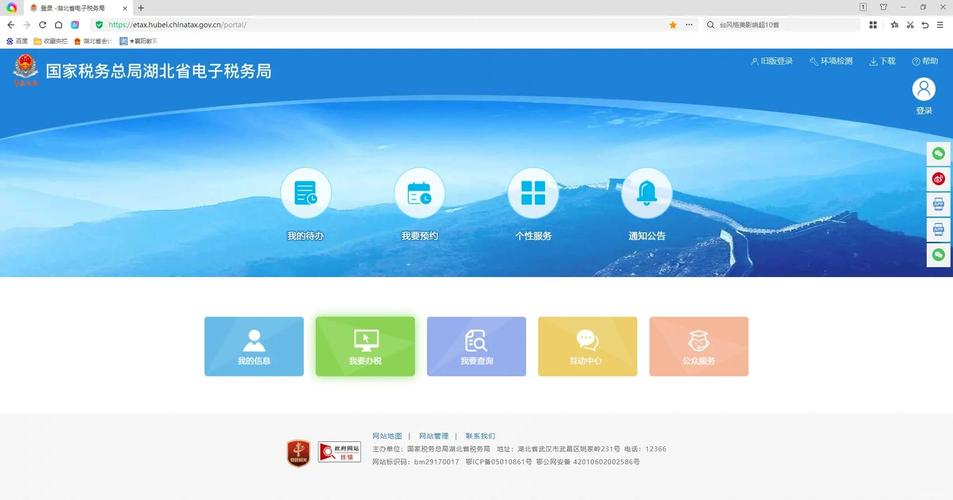Click the 鄂公网安备 42010602002586号 text
This screenshot has width=953, height=500.
click(588, 462)
